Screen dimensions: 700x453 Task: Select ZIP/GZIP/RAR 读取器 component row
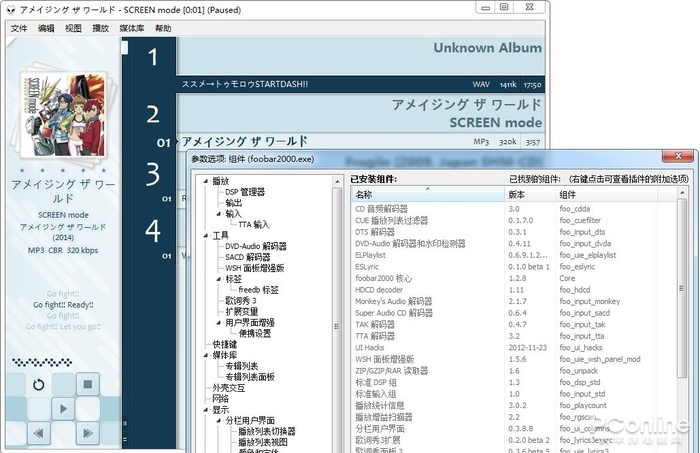tap(514, 371)
